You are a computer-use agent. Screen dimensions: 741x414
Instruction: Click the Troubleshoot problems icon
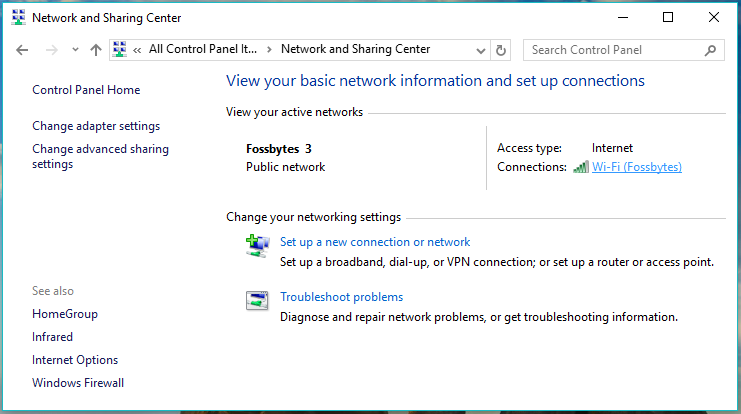tap(257, 301)
